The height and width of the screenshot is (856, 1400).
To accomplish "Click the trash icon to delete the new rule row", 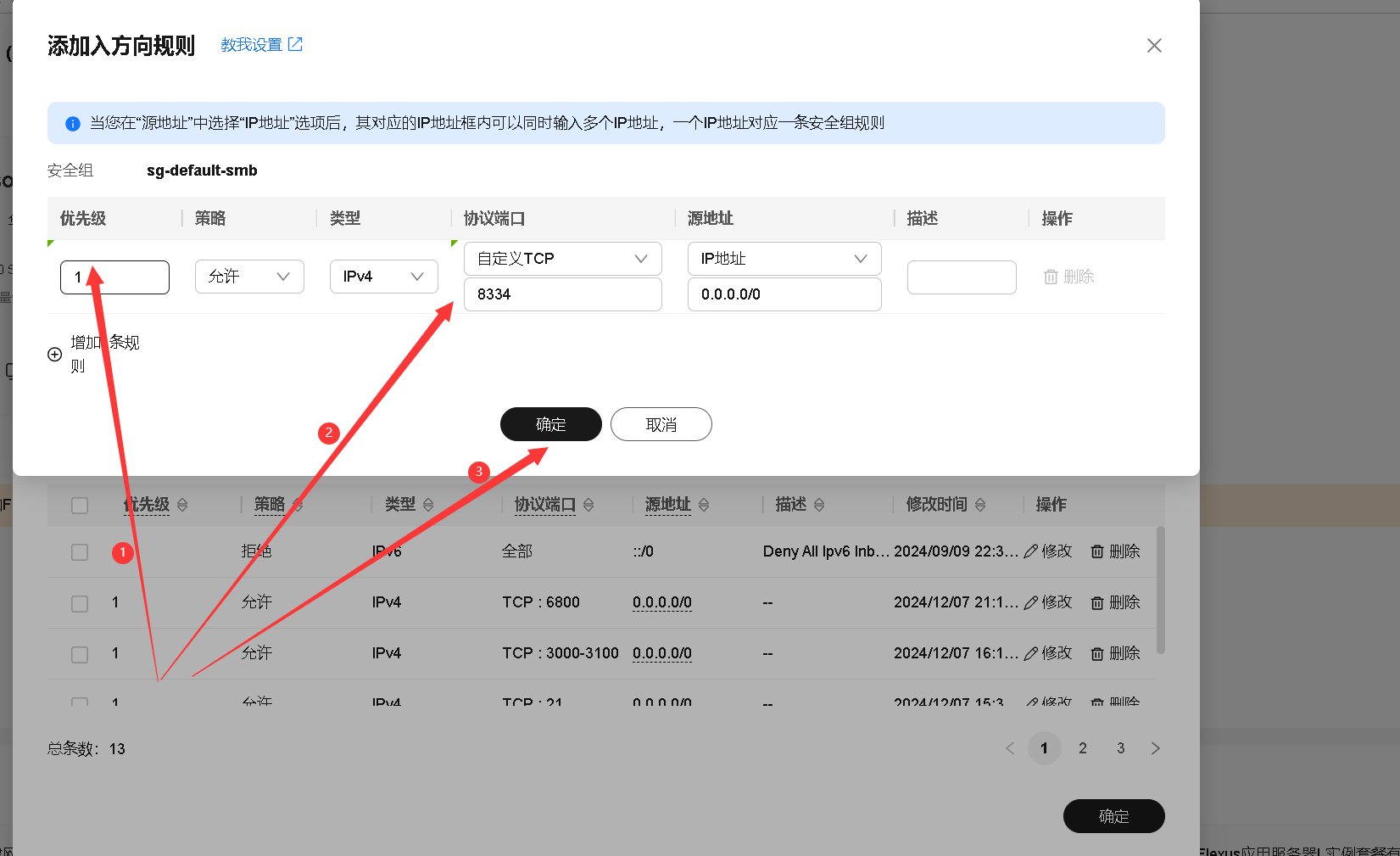I will click(1051, 277).
